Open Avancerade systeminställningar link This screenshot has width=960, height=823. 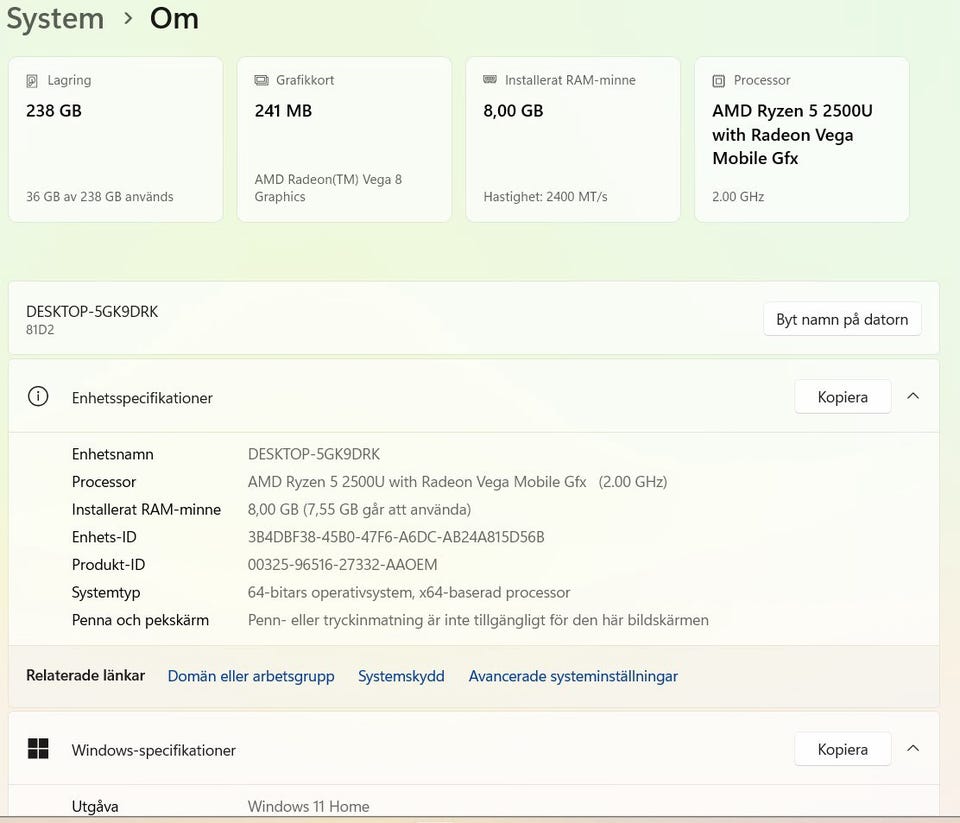coord(573,676)
